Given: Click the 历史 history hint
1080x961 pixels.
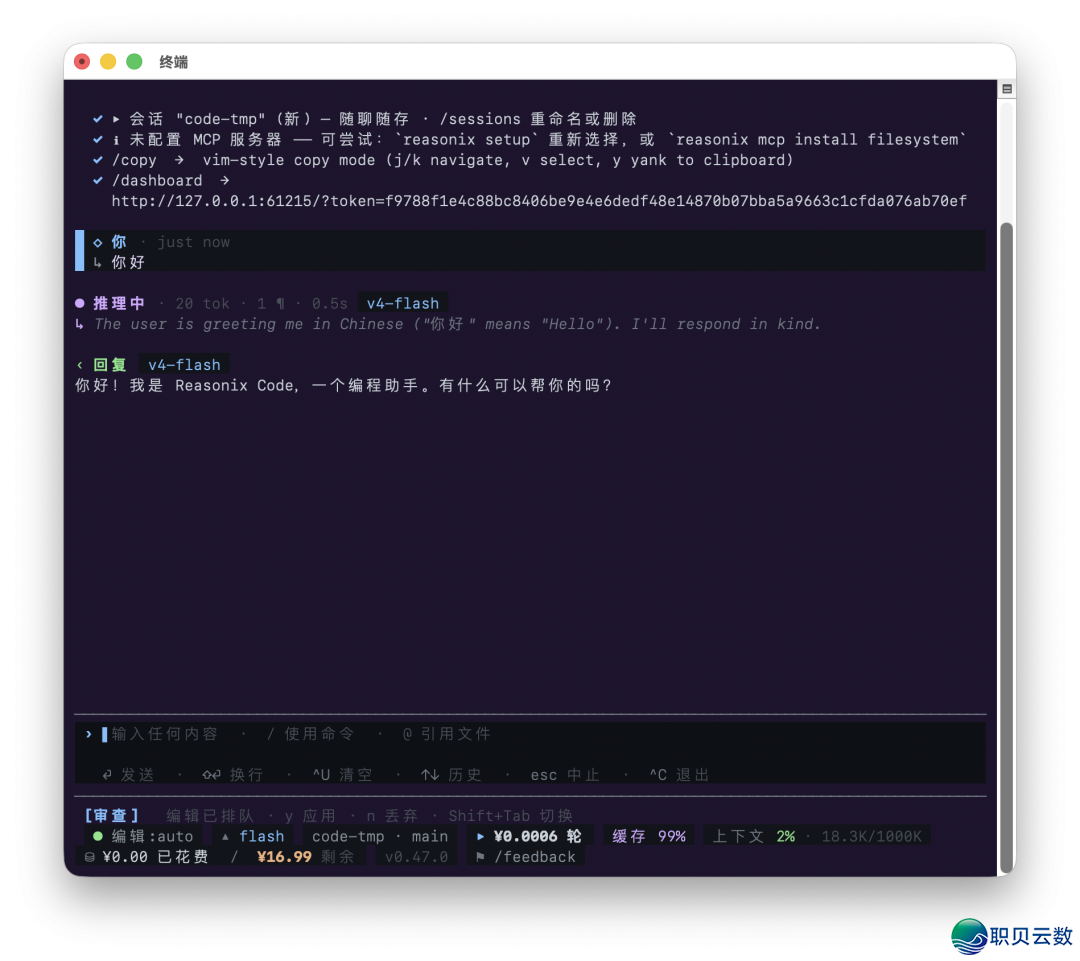Looking at the screenshot, I should [451, 775].
